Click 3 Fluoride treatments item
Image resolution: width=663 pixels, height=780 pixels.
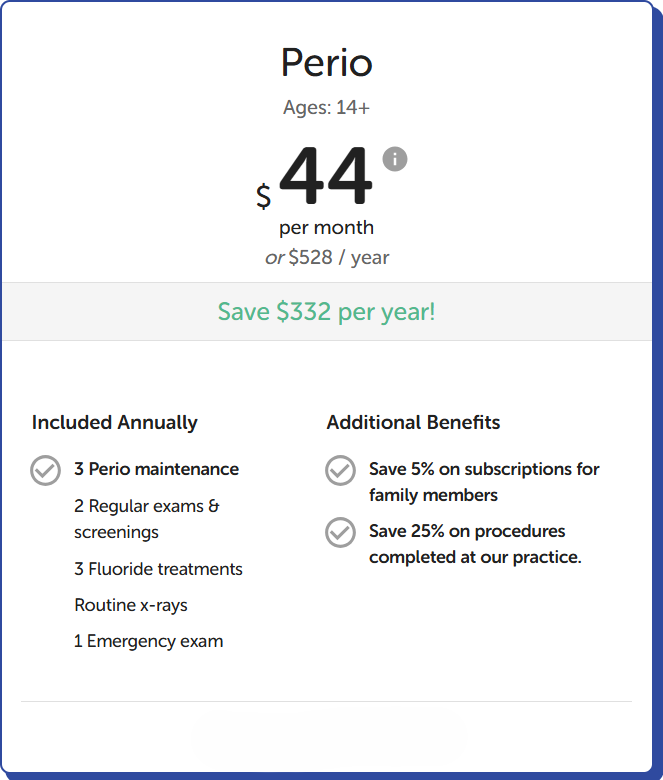pyautogui.click(x=158, y=569)
